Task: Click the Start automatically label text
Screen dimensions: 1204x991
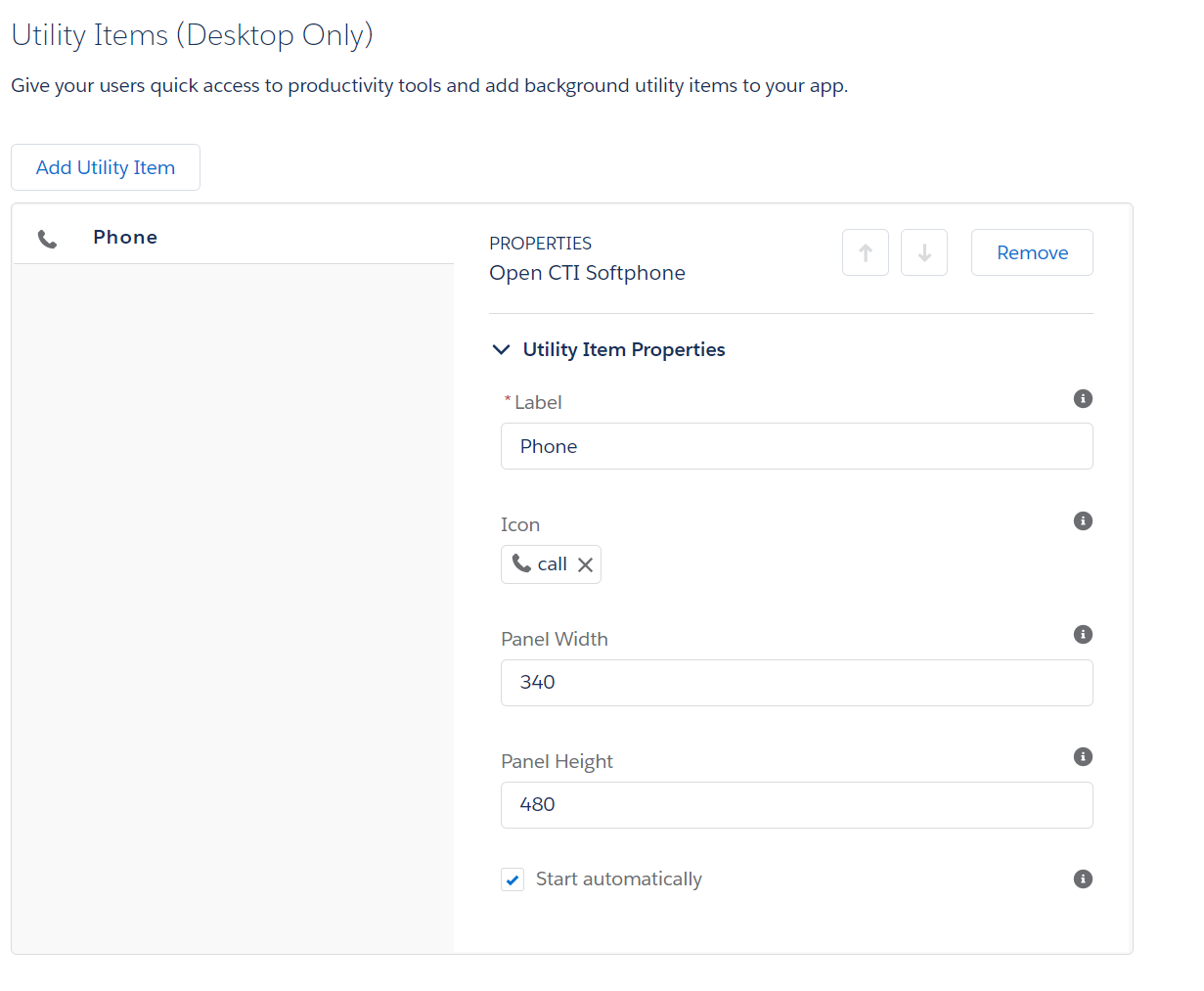Action: tap(619, 878)
